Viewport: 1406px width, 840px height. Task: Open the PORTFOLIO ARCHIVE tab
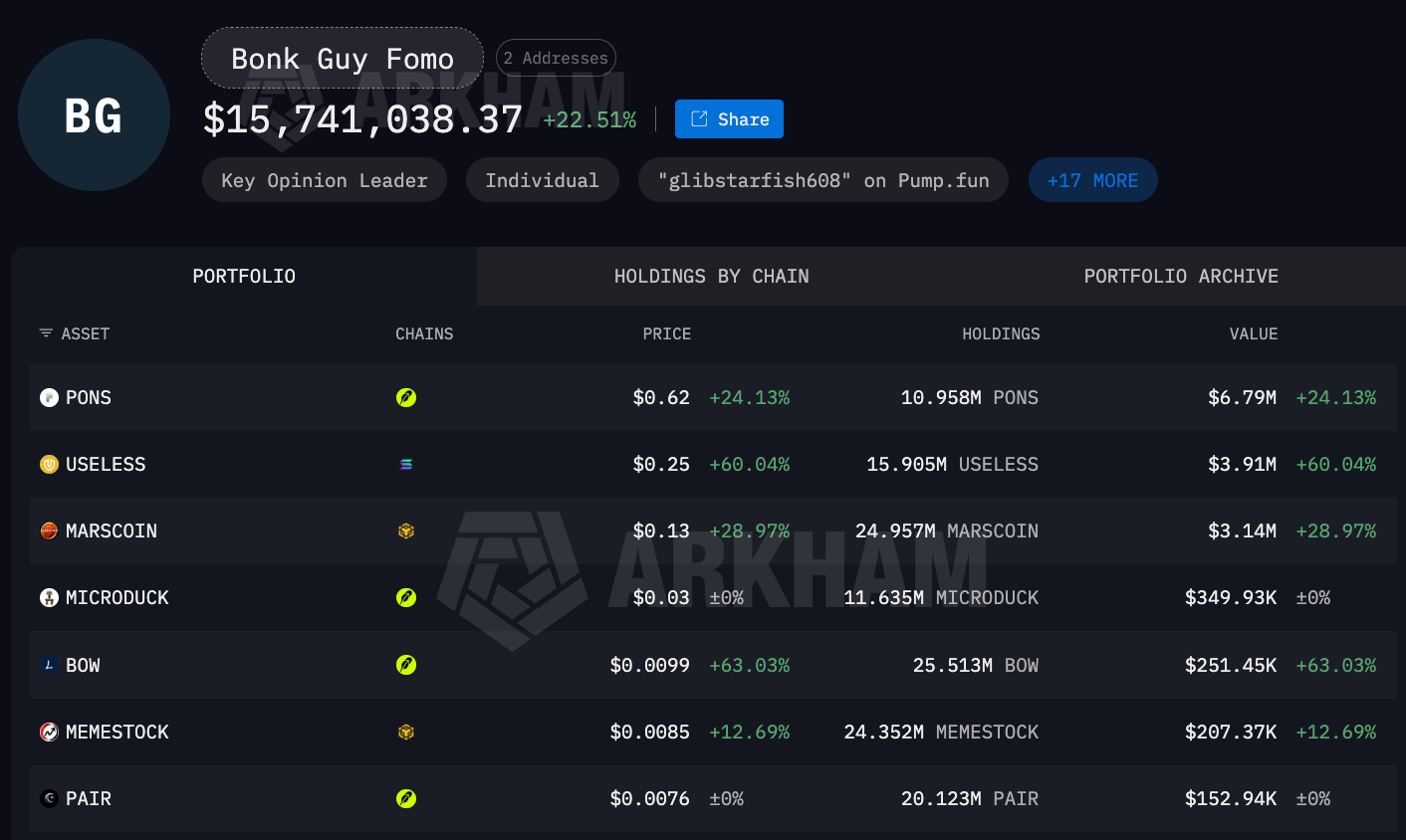(1181, 276)
